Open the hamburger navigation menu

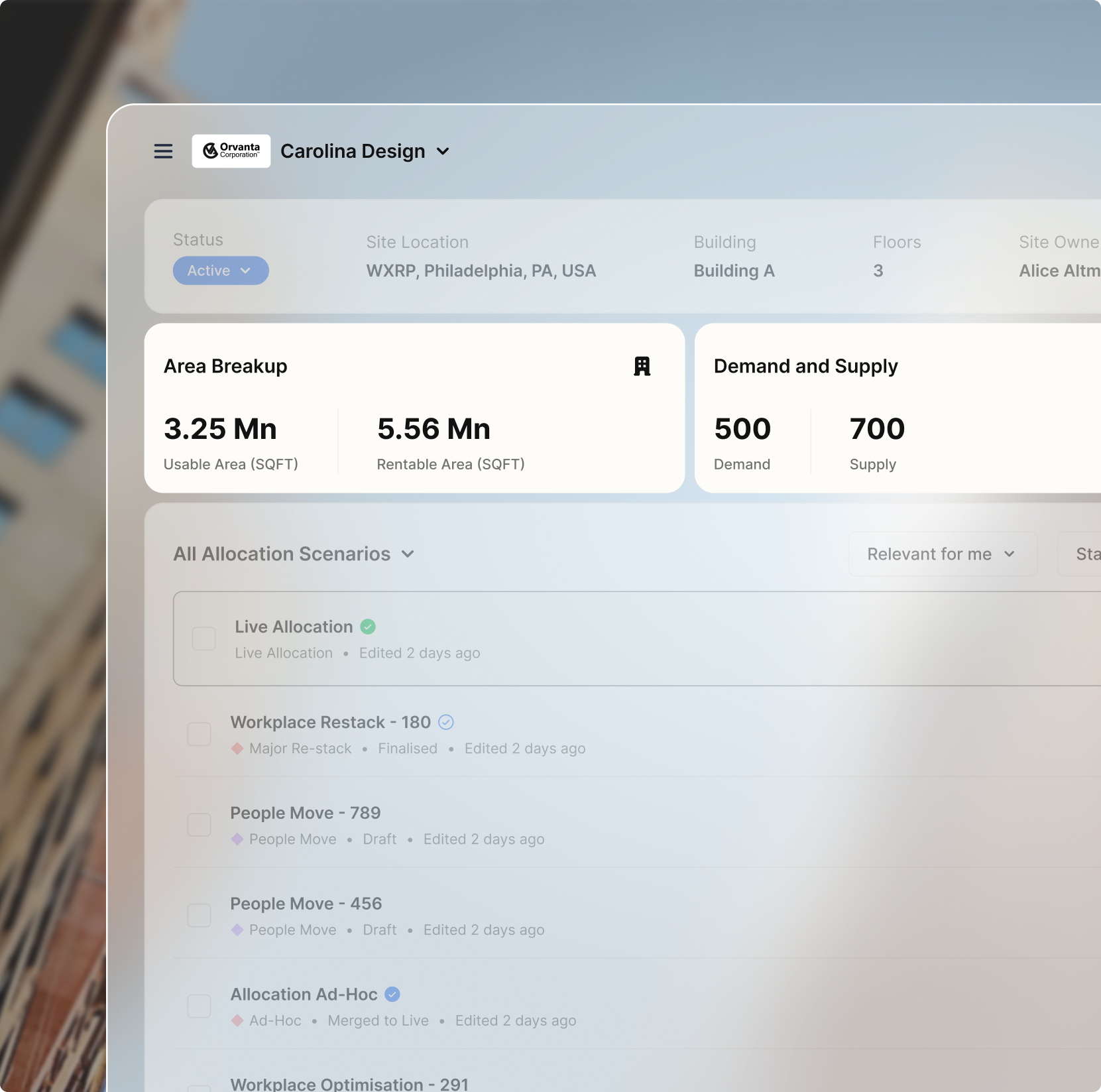click(163, 151)
